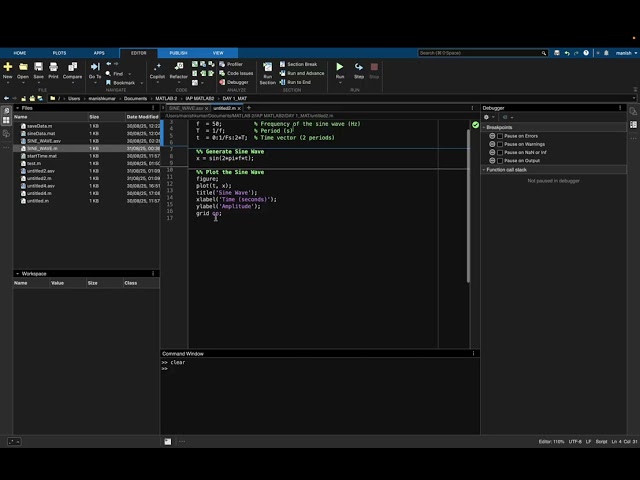
Task: Add a new editor tab with plus
Action: point(249,108)
